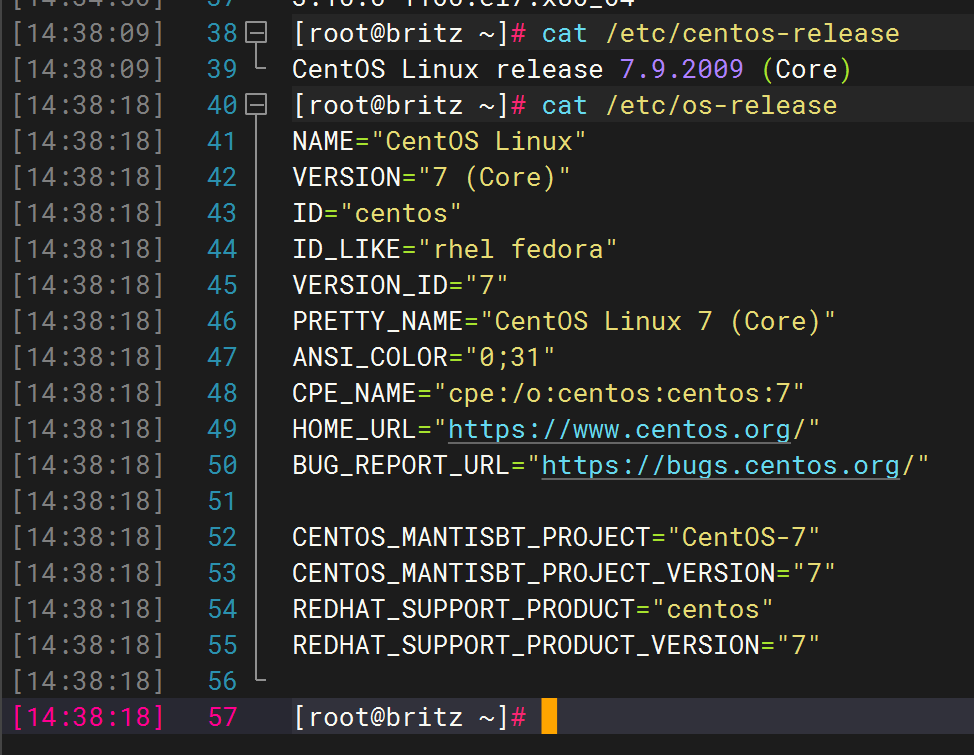974x755 pixels.
Task: Click the [14:38:18] timestamp on line 40
Action: pyautogui.click(x=88, y=105)
